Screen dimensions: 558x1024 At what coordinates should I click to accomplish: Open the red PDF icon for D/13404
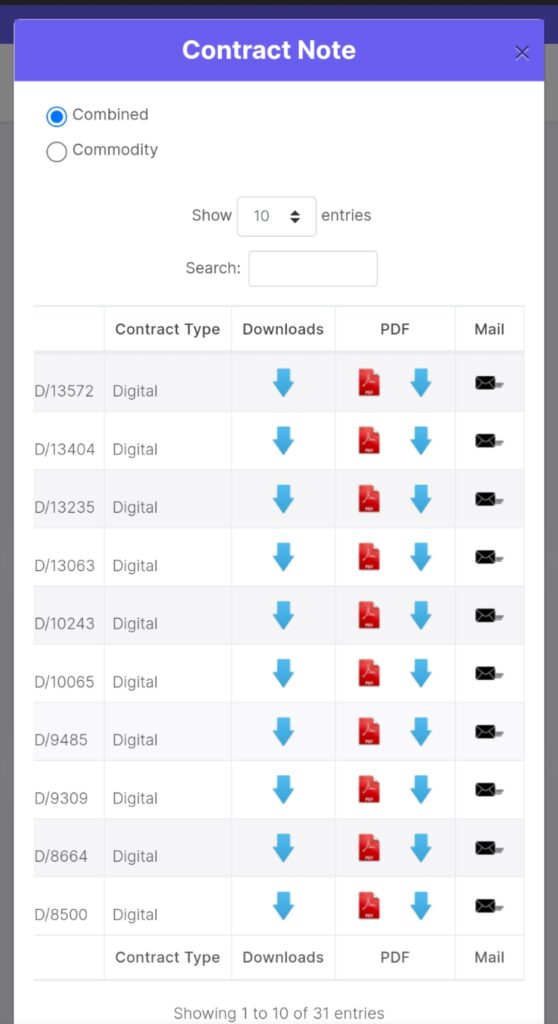pyautogui.click(x=369, y=441)
